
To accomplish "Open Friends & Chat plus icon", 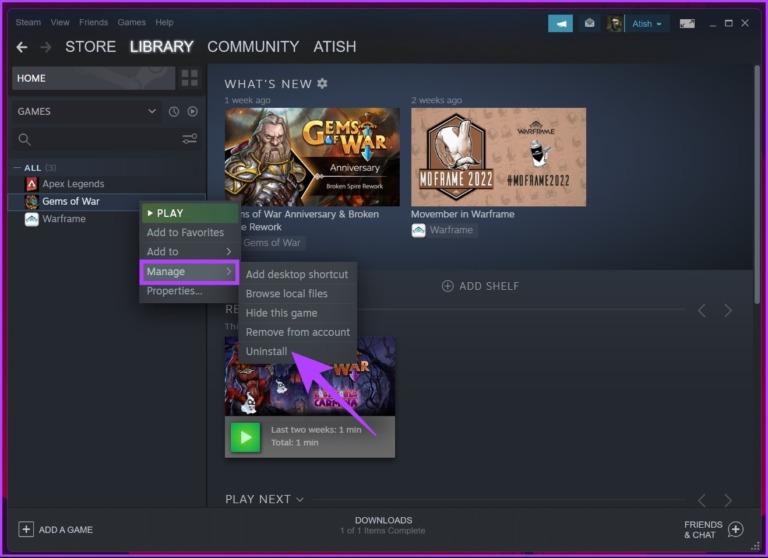I will coord(736,530).
